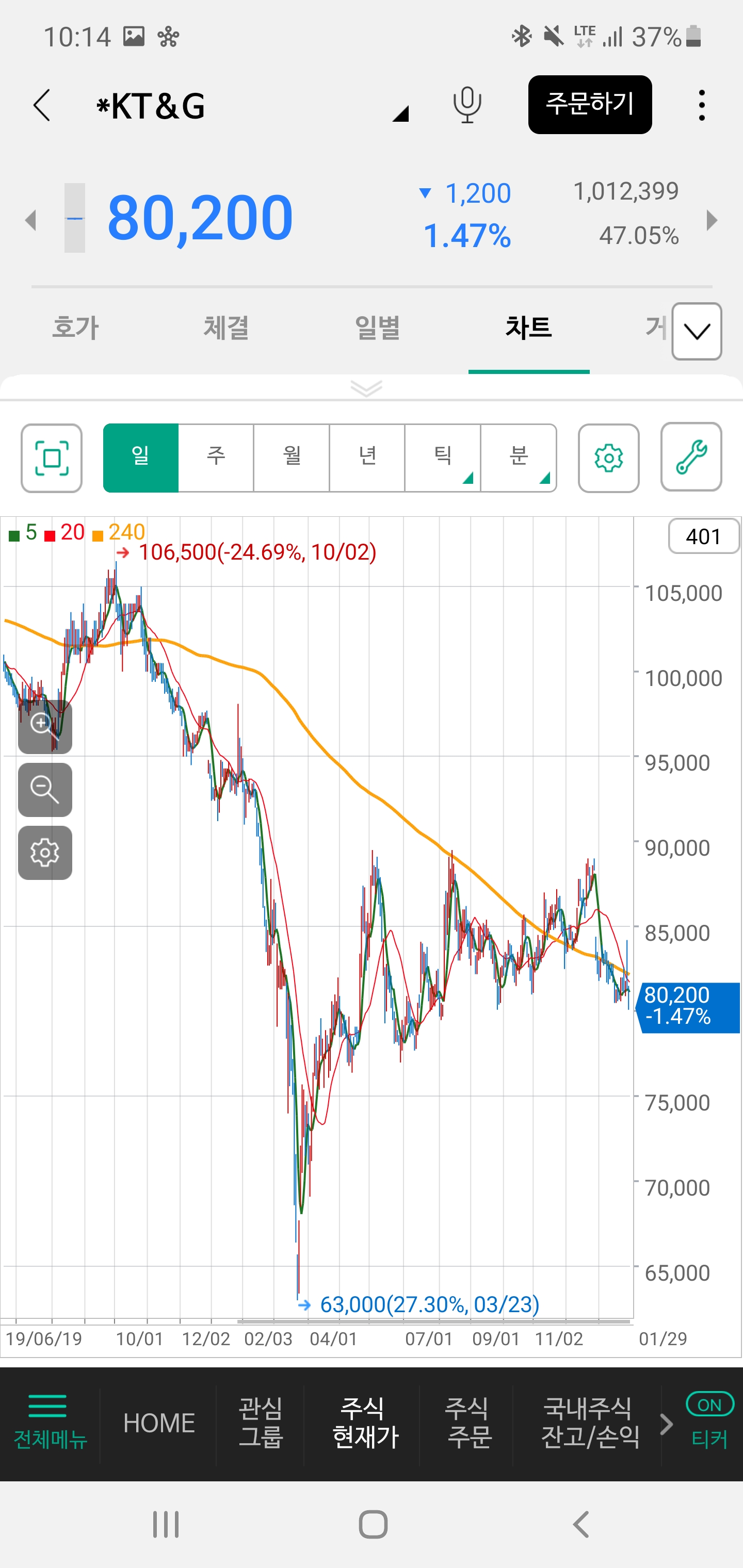Tap Android recent apps button
Viewport: 743px width, 1568px height.
[x=166, y=1524]
